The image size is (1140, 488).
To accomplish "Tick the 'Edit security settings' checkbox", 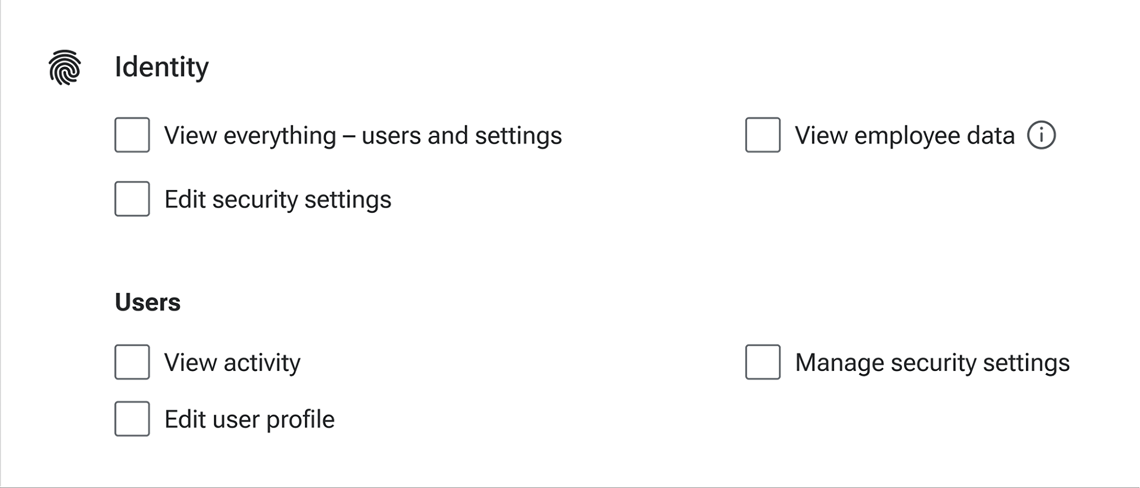I will [132, 199].
